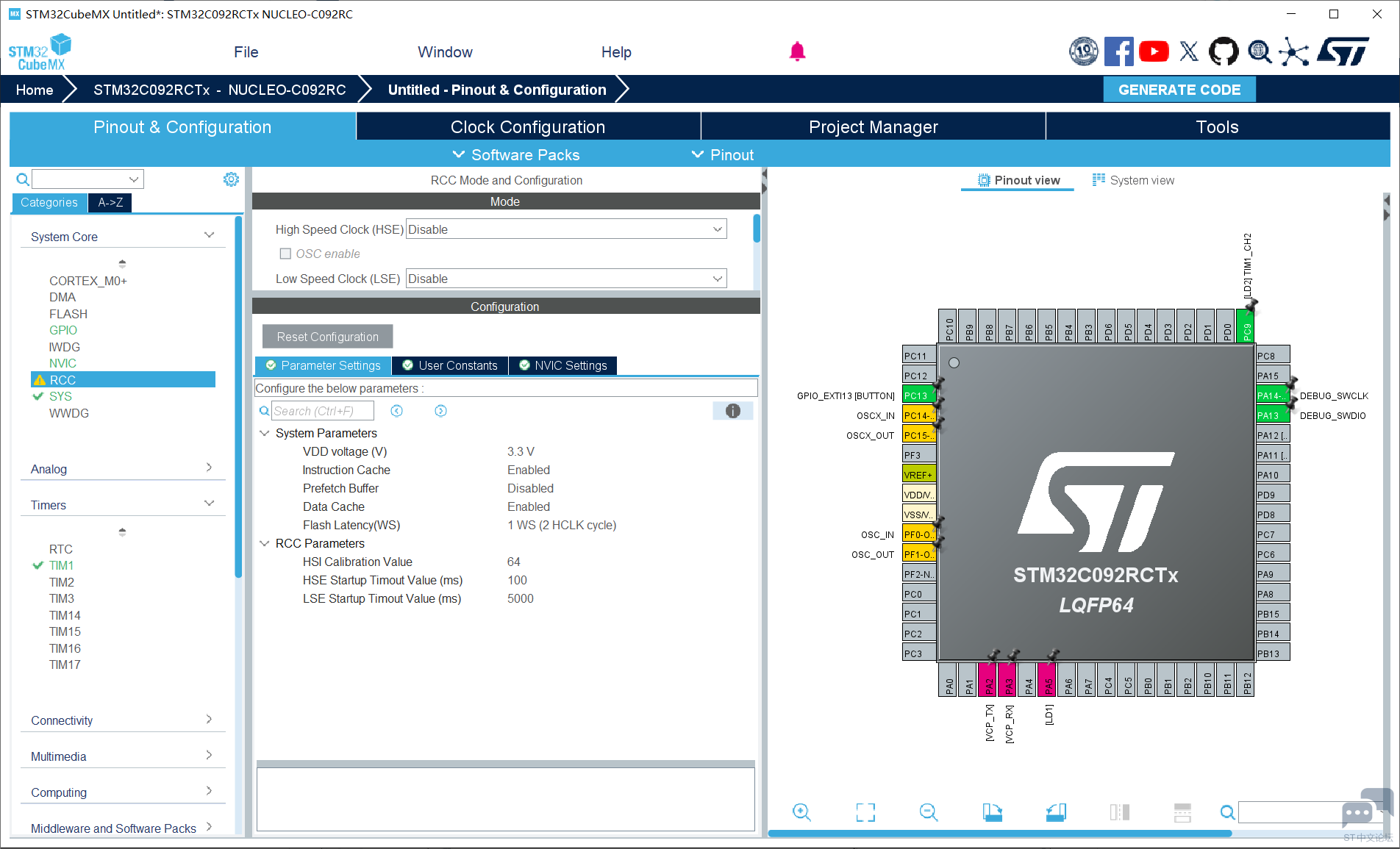
Task: Open the User Constants tab
Action: pos(450,365)
